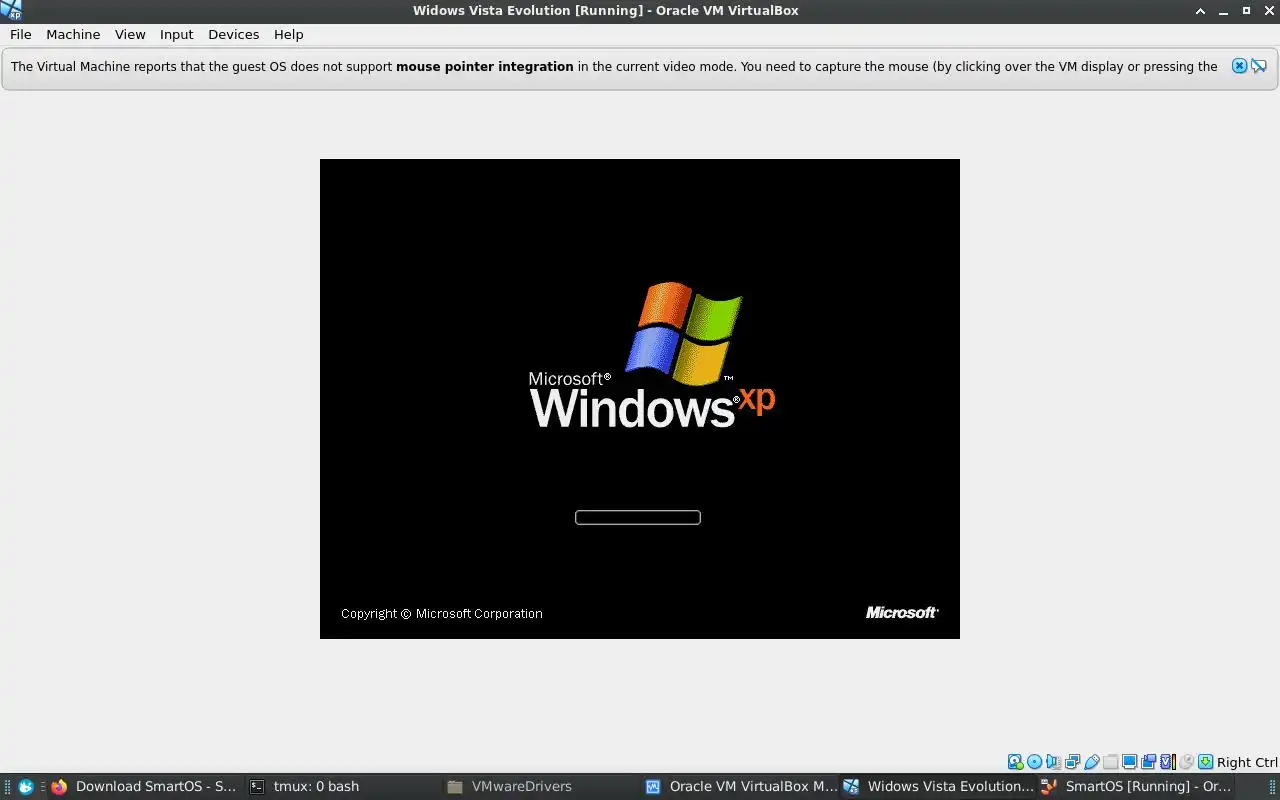1280x800 pixels.
Task: Click the USB devices status icon
Action: tap(1091, 762)
